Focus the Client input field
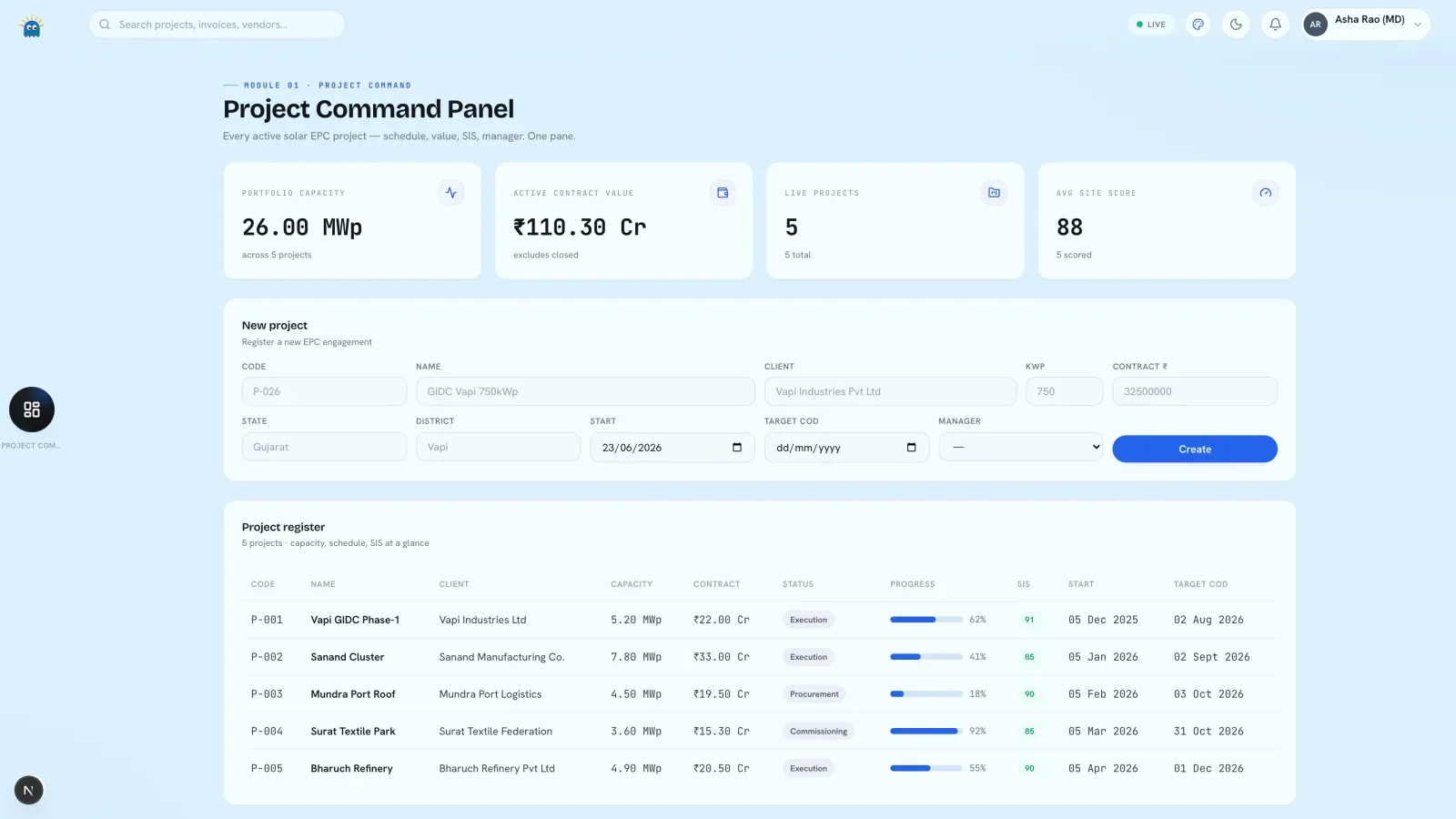Image resolution: width=1456 pixels, height=819 pixels. 890,391
